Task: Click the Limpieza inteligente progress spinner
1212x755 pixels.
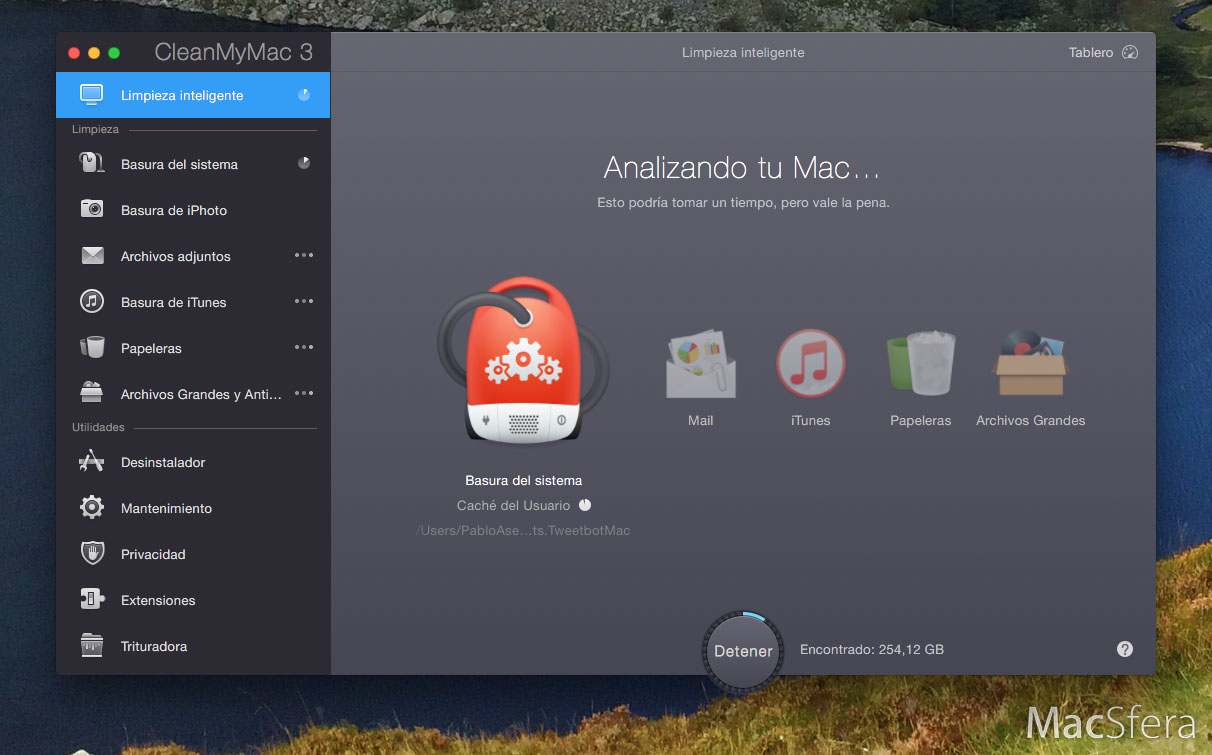Action: point(304,95)
